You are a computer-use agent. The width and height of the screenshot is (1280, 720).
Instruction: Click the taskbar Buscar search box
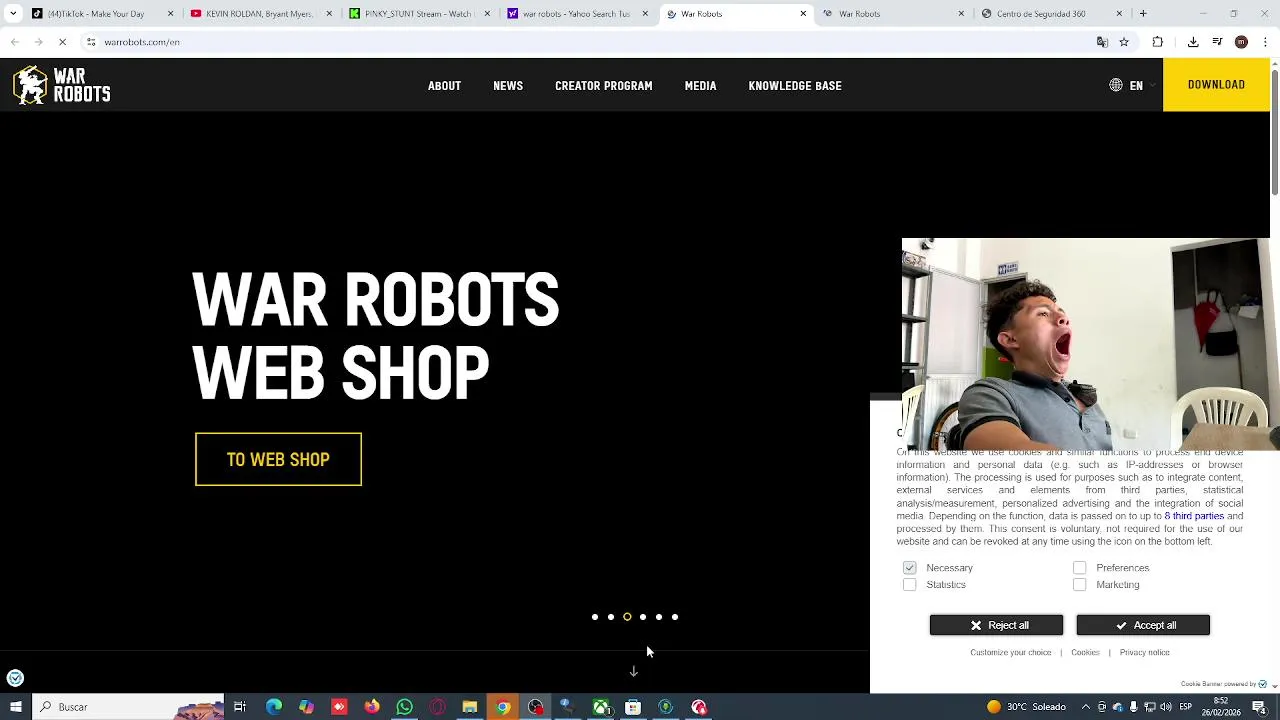[x=129, y=707]
